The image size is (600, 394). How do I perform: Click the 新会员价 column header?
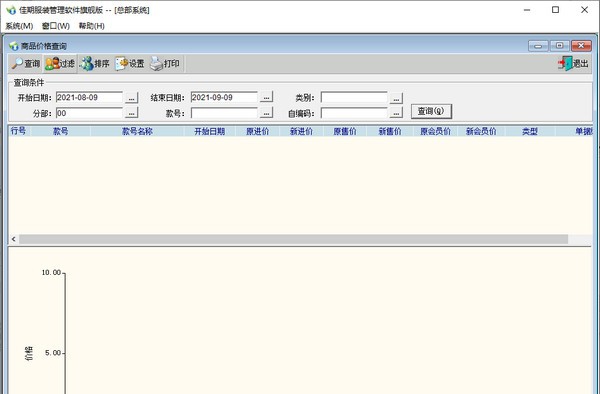pos(481,131)
